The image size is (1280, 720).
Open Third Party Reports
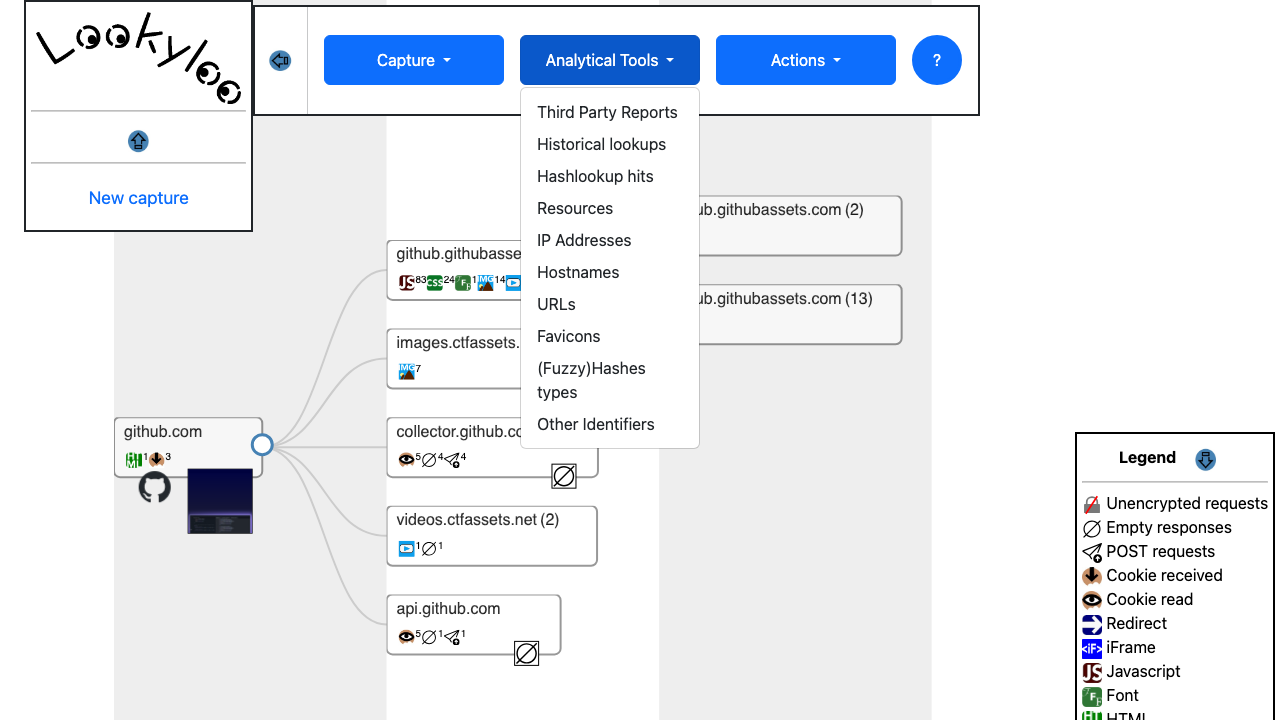pyautogui.click(x=608, y=112)
